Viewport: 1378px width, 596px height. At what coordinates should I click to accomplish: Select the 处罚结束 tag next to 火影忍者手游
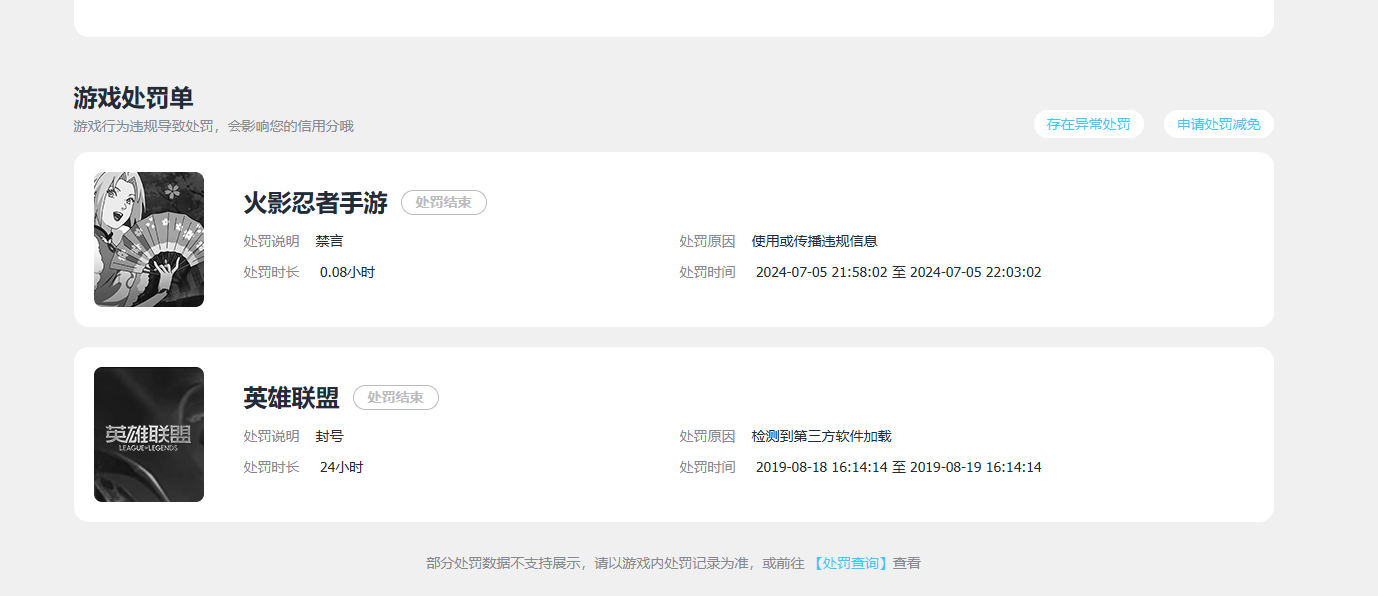click(x=443, y=202)
